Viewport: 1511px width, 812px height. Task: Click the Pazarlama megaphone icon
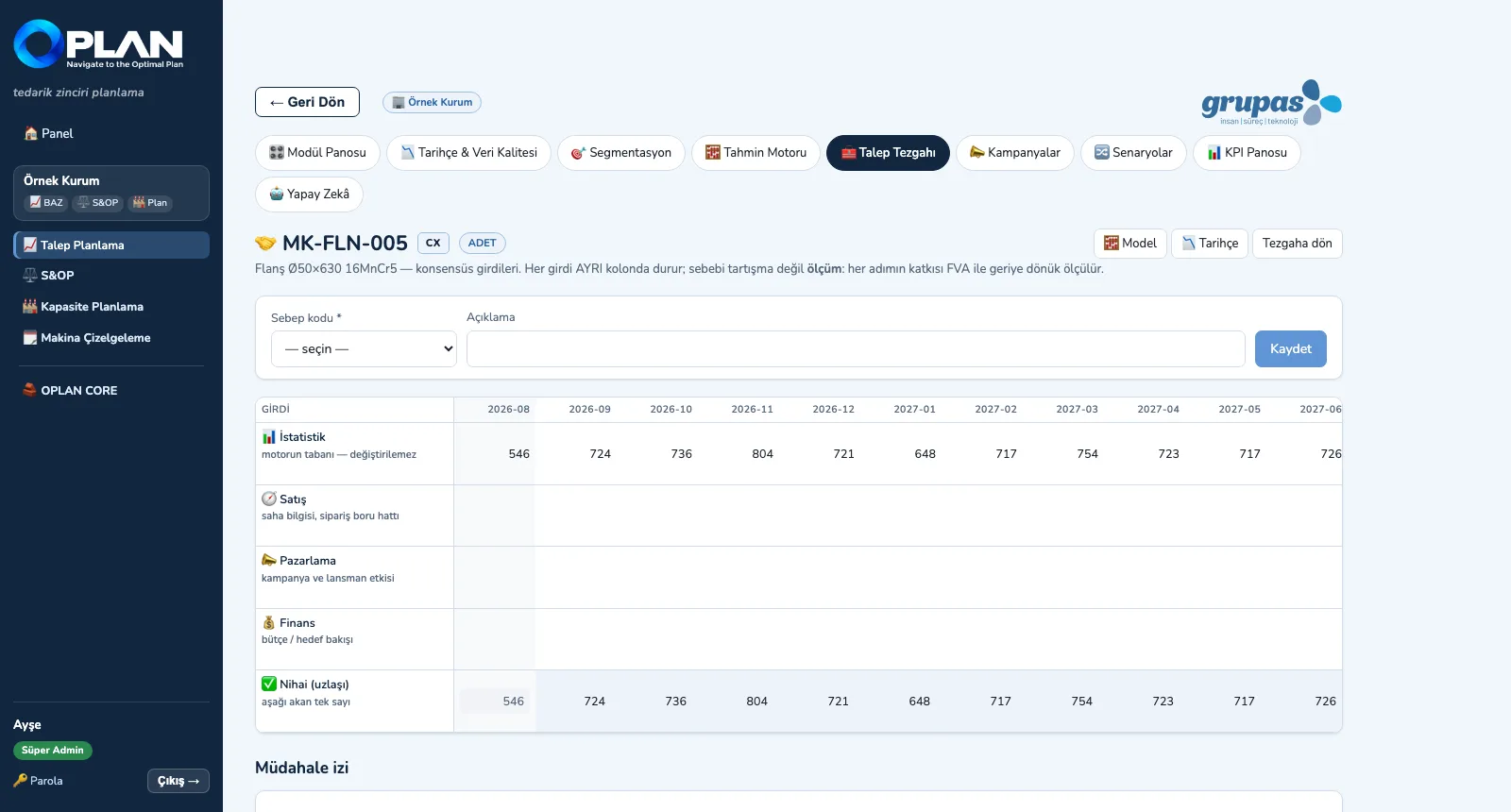coord(269,561)
